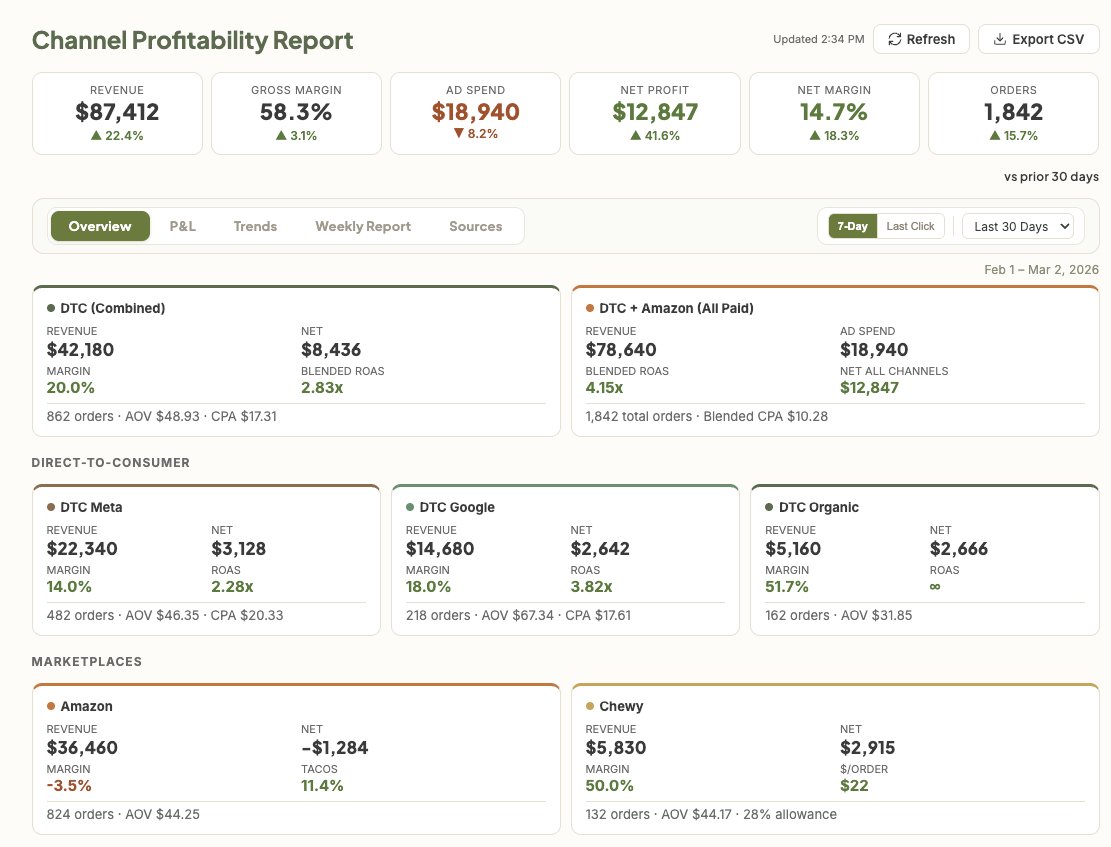Click the red down triangle on Ad Spend
1111x847 pixels.
coord(459,135)
